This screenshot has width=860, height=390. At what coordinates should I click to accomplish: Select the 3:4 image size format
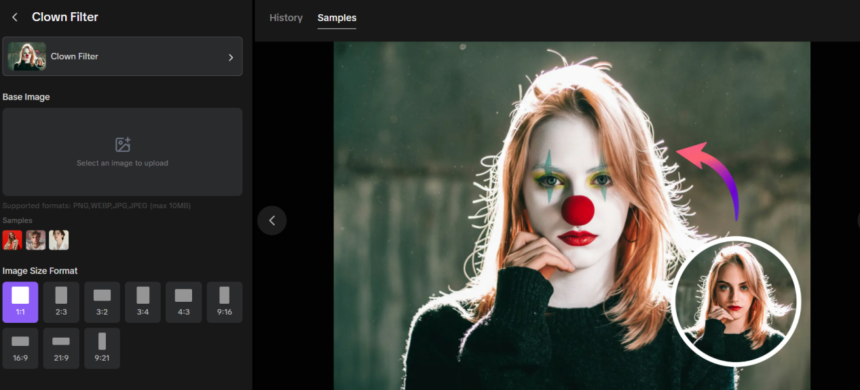[x=143, y=302]
